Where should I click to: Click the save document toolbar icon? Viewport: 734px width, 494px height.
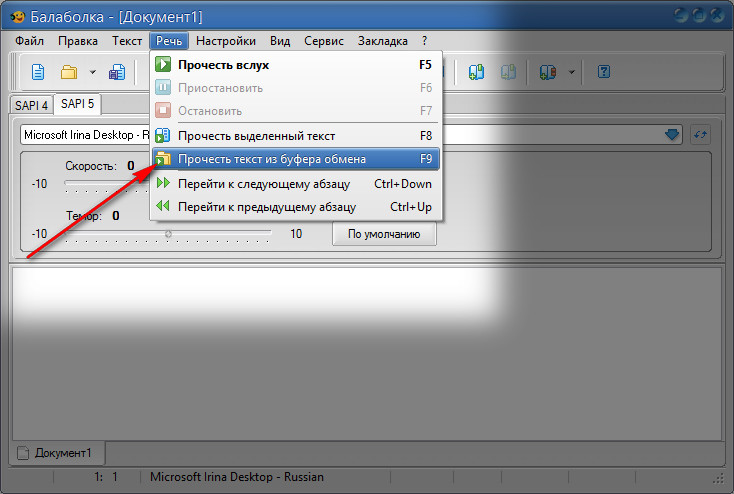117,72
